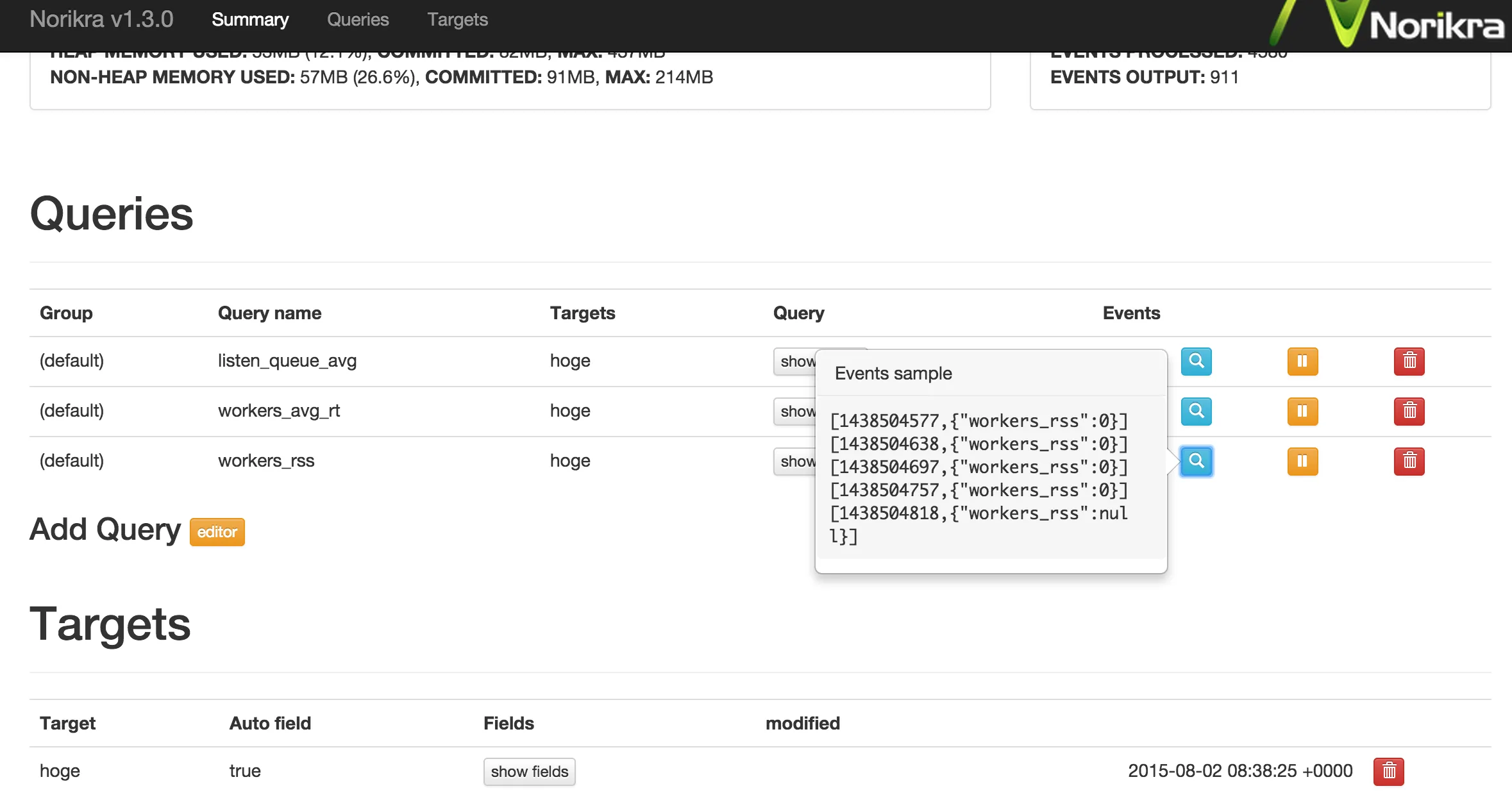This screenshot has width=1512, height=809.
Task: Pause the workers_rss query
Action: [1302, 461]
